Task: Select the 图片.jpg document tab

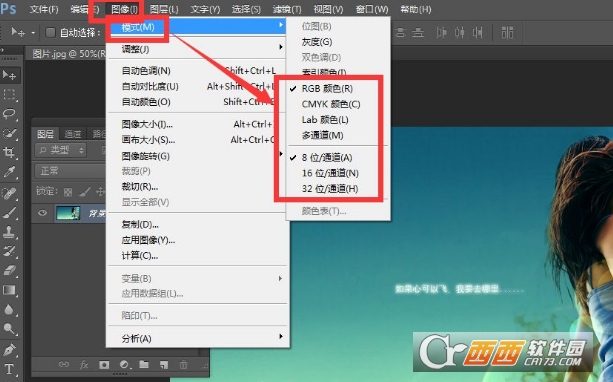Action: [x=69, y=54]
